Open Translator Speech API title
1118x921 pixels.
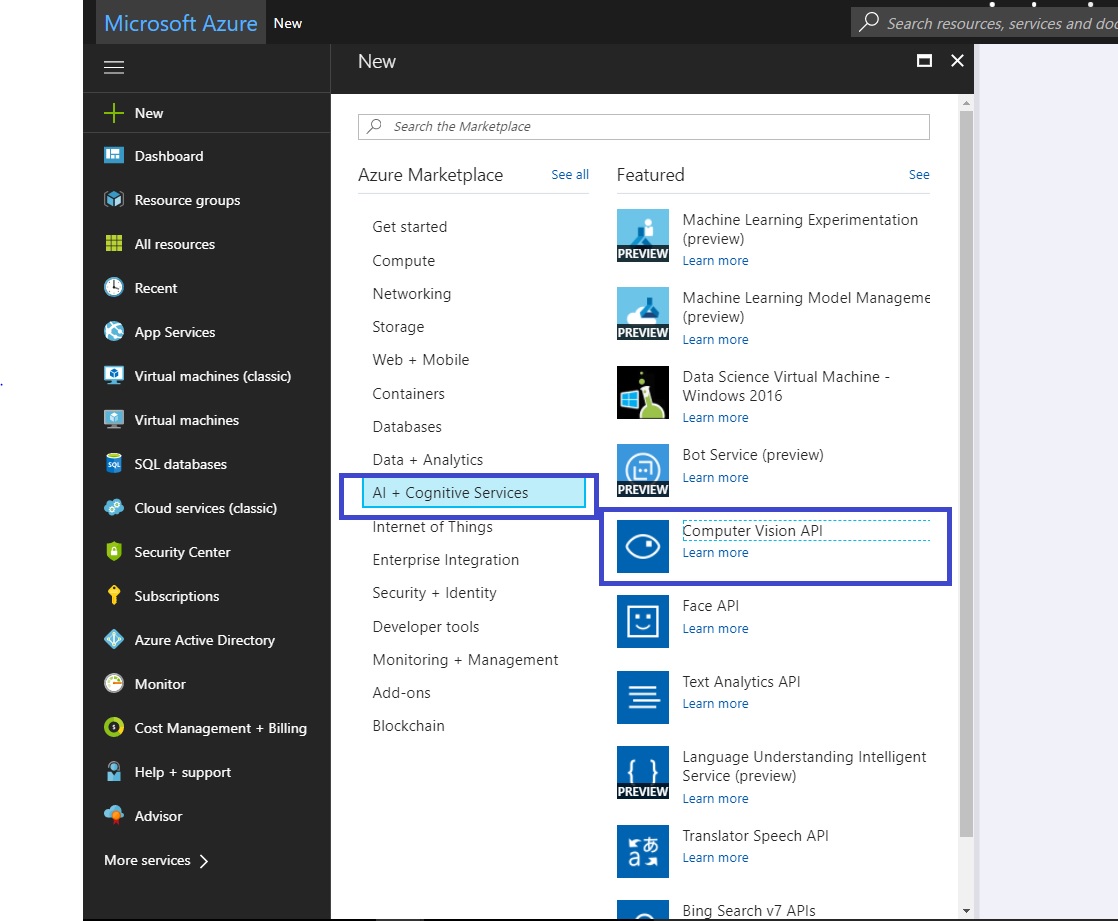[x=755, y=835]
